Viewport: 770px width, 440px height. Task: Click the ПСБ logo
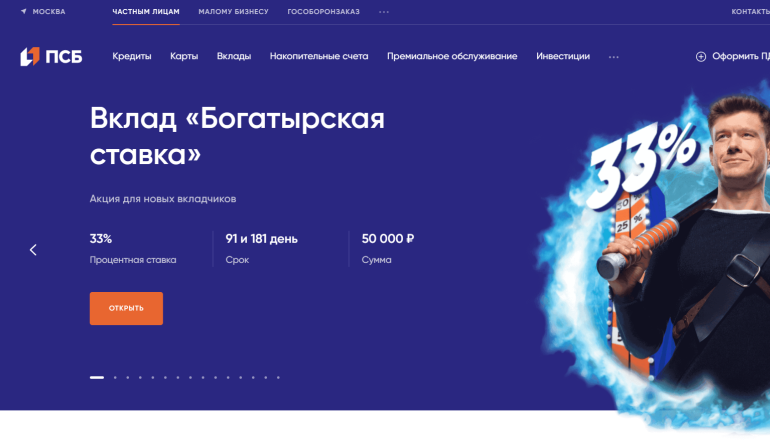click(51, 56)
